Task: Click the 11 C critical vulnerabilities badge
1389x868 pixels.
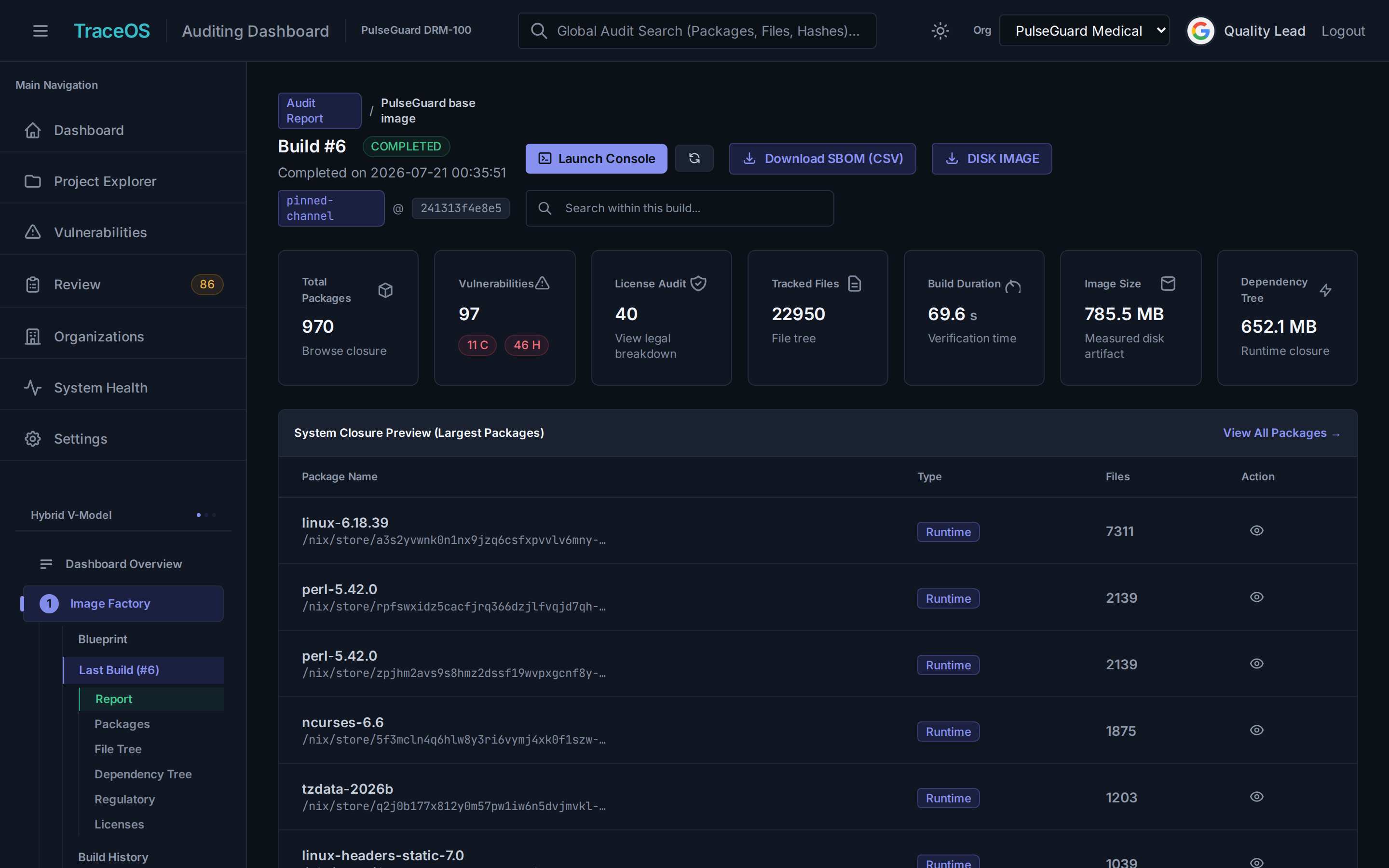Action: [477, 345]
